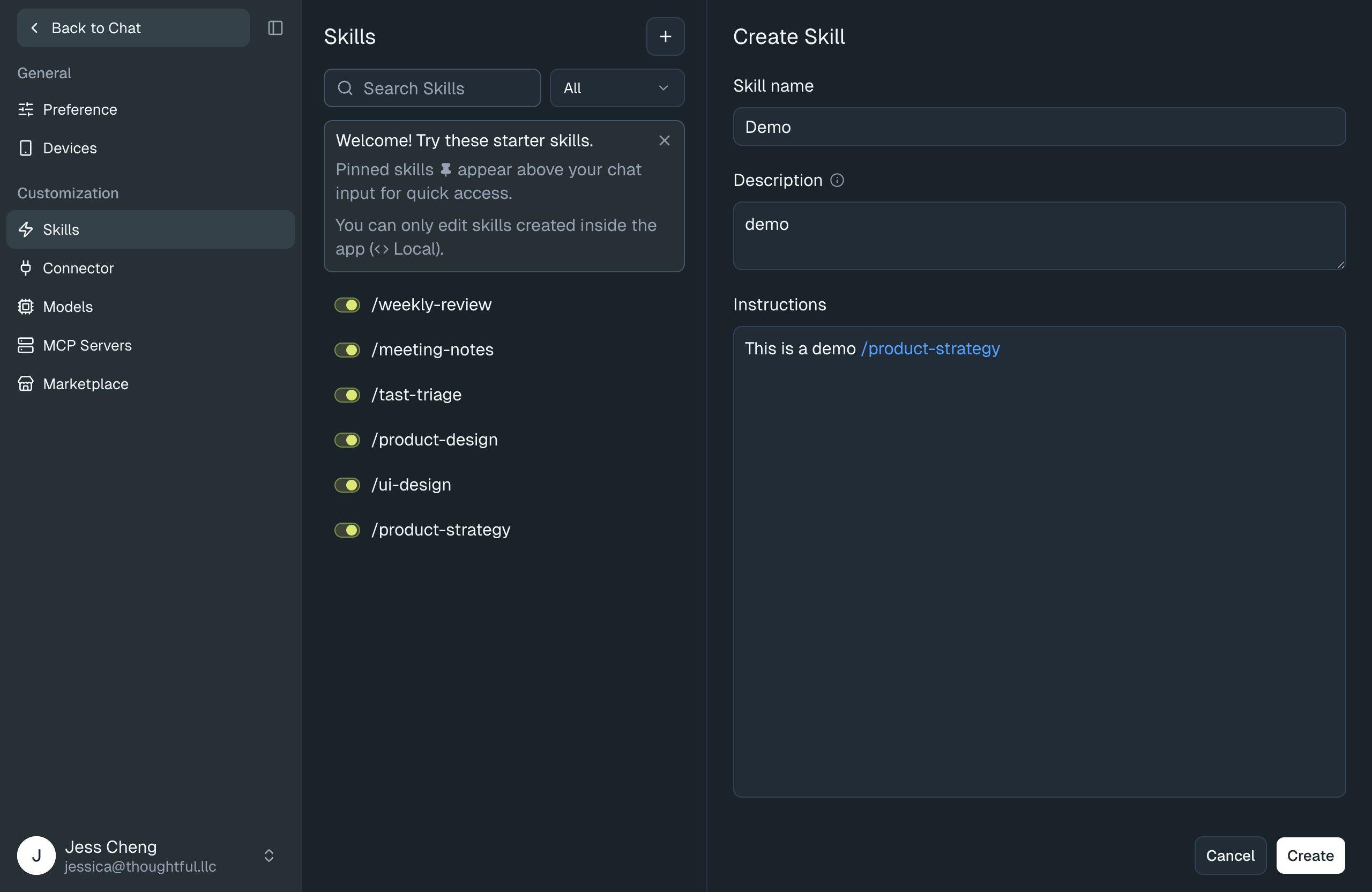The width and height of the screenshot is (1372, 892).
Task: Expand the Jess Cheng account switcher
Action: [269, 856]
